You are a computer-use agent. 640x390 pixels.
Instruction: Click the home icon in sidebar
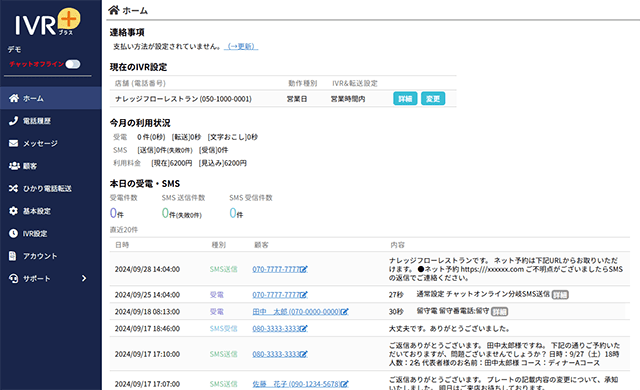click(x=14, y=98)
